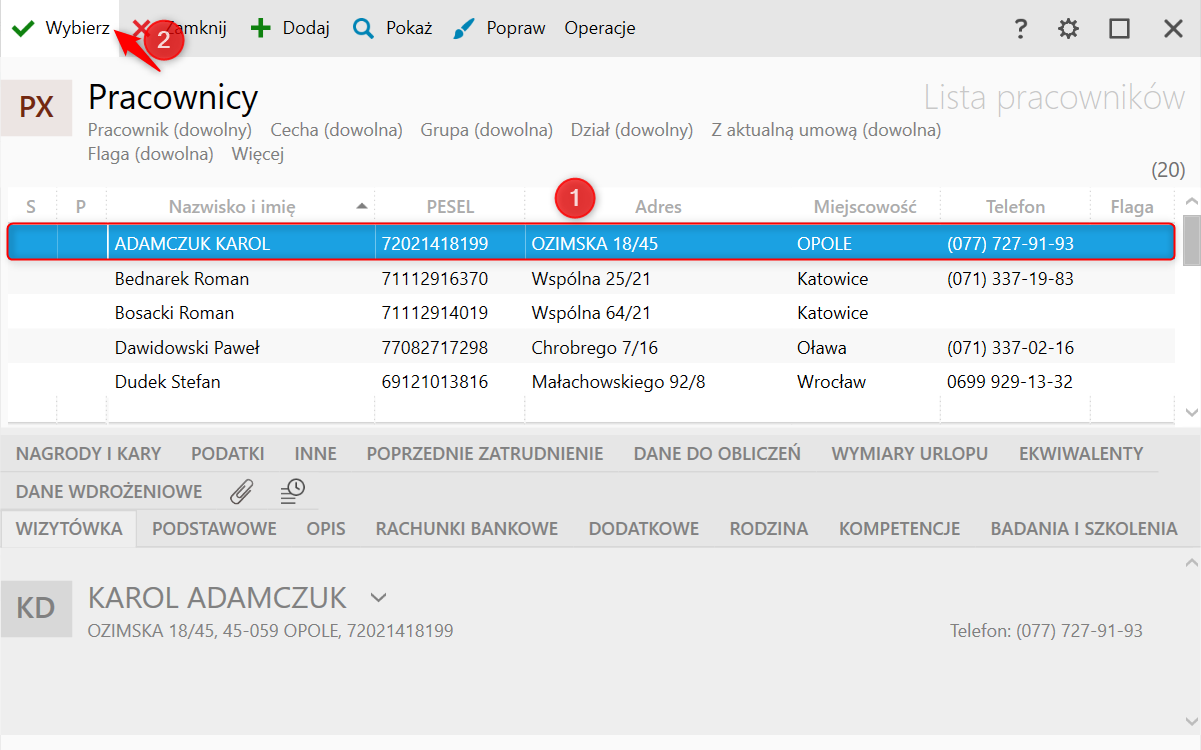Click the green Wybierz checkmark button
Screen dimensions: 1201x750
tap(60, 28)
